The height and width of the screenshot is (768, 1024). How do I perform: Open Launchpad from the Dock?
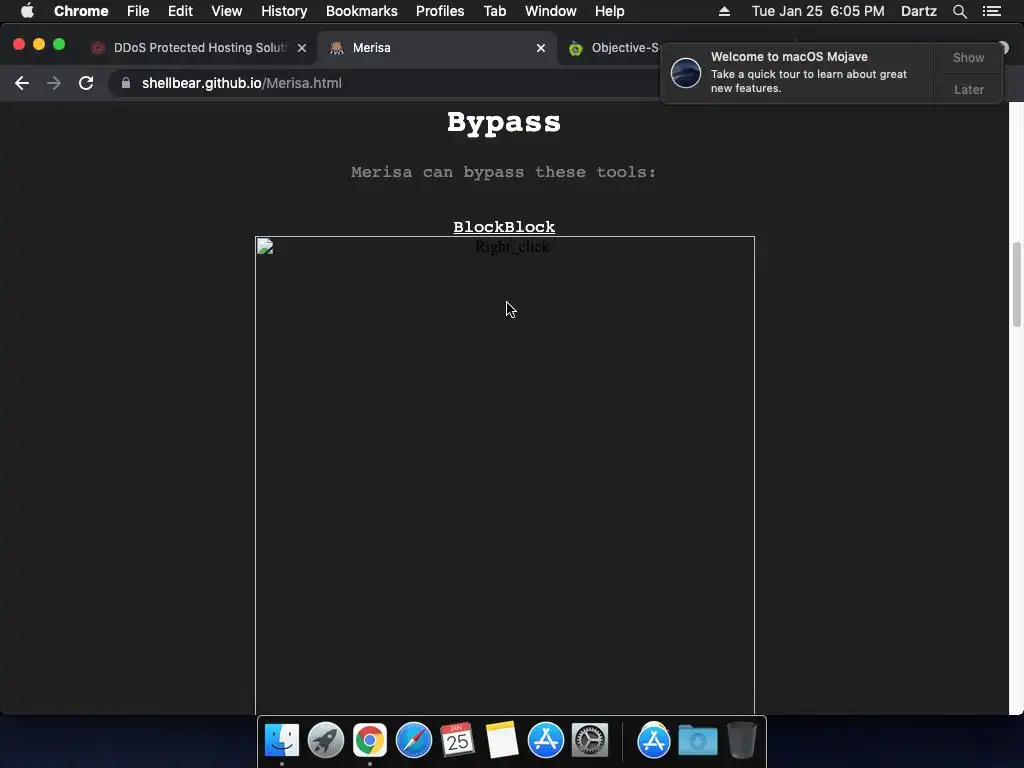326,740
